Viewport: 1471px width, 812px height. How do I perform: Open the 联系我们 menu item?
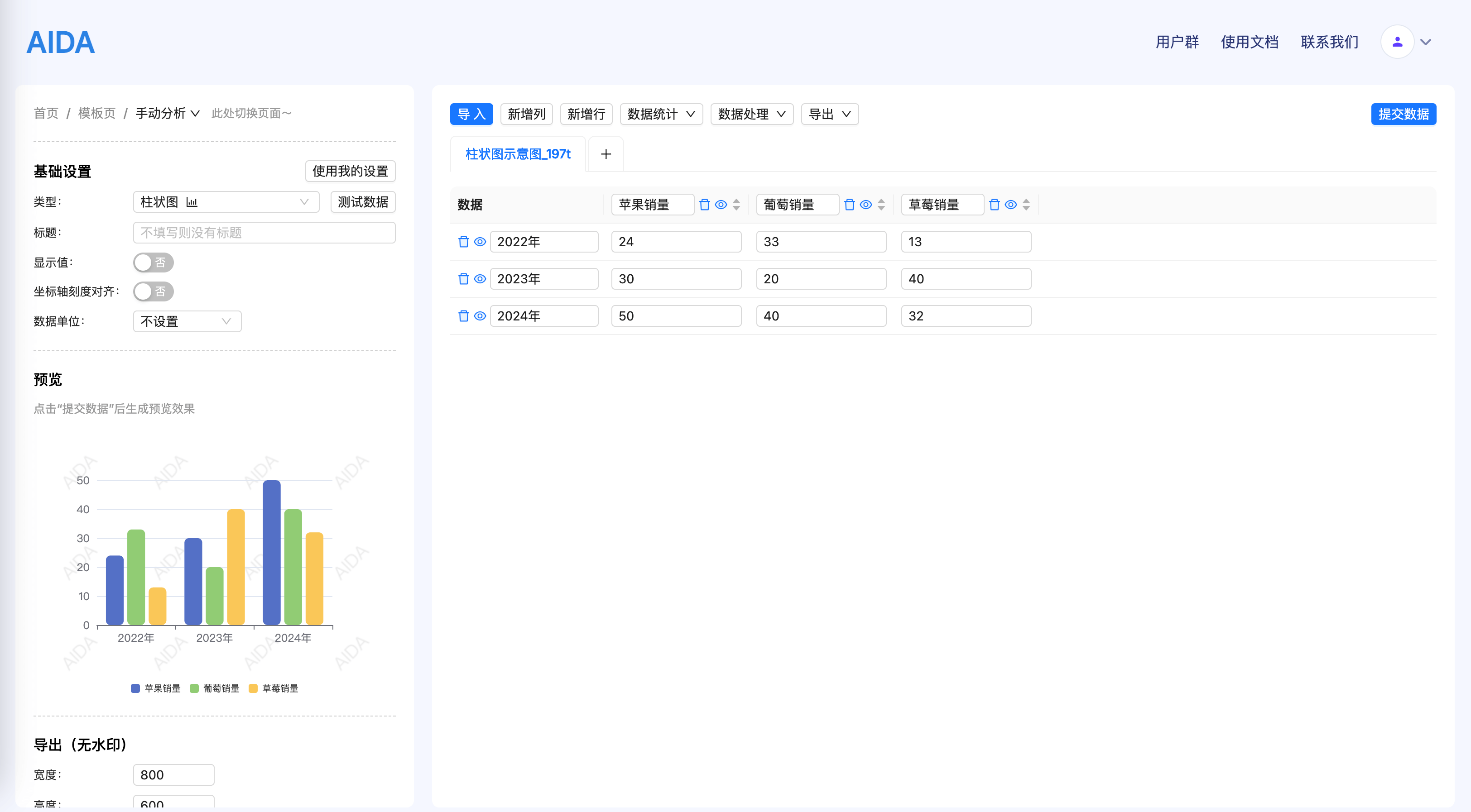(x=1330, y=42)
